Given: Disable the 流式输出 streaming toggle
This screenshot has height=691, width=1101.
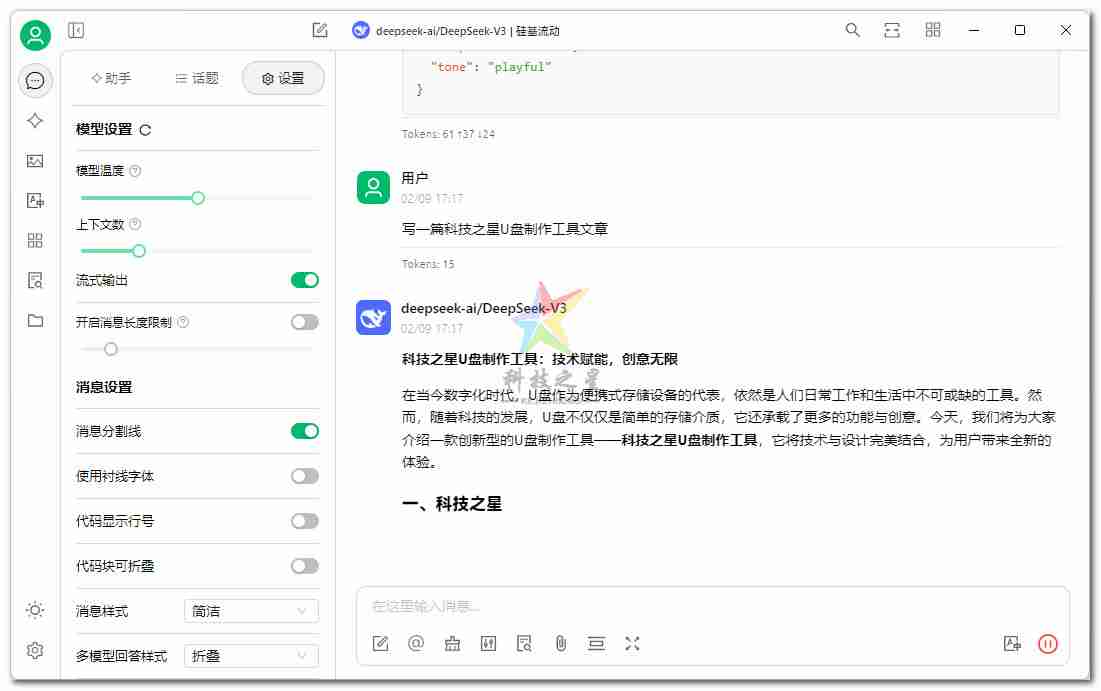Looking at the screenshot, I should click(304, 280).
